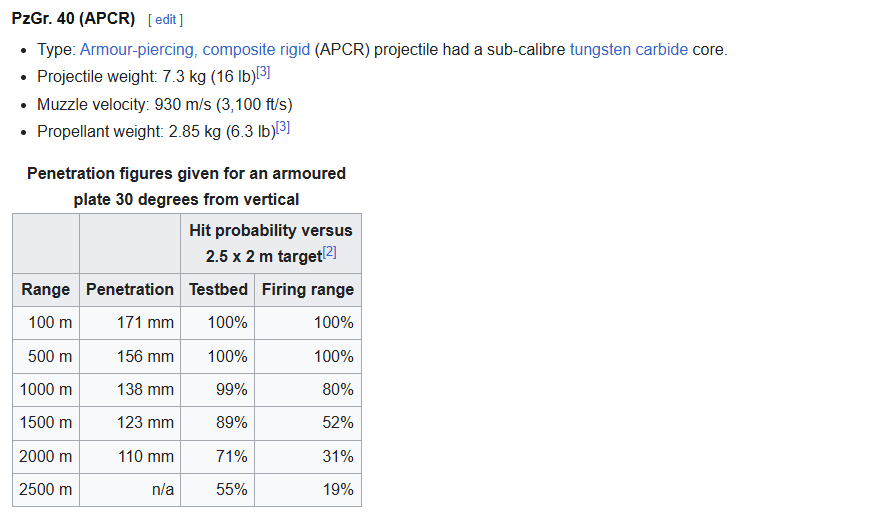Click the 99% testbed cell

pyautogui.click(x=231, y=390)
